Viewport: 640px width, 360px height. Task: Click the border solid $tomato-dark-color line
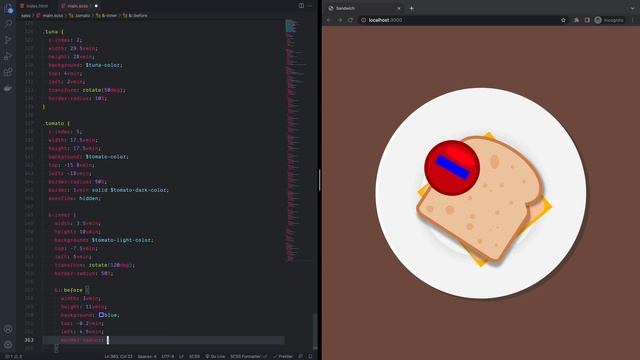tap(109, 190)
